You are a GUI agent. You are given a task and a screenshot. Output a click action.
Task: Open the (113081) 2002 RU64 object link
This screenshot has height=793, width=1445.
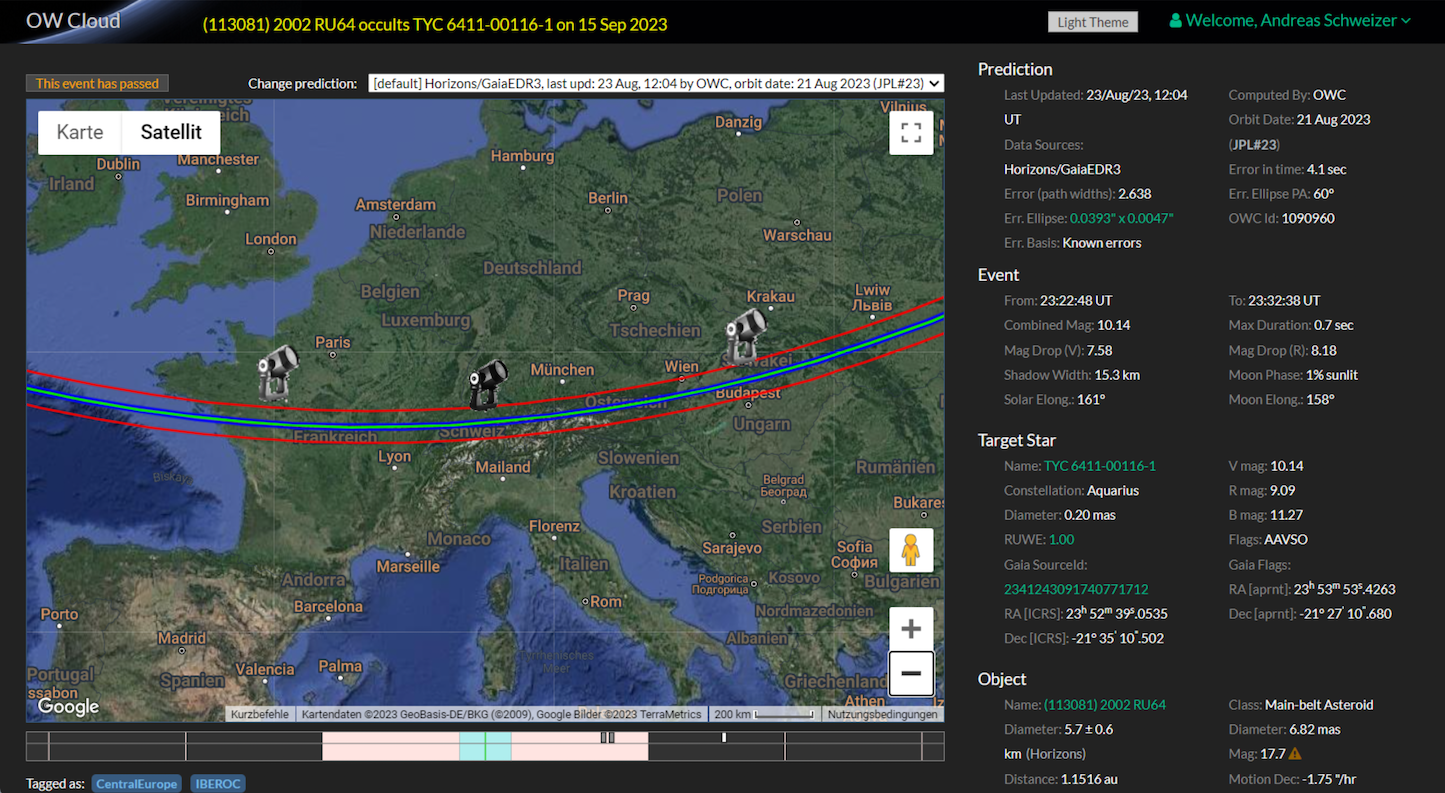point(1104,705)
